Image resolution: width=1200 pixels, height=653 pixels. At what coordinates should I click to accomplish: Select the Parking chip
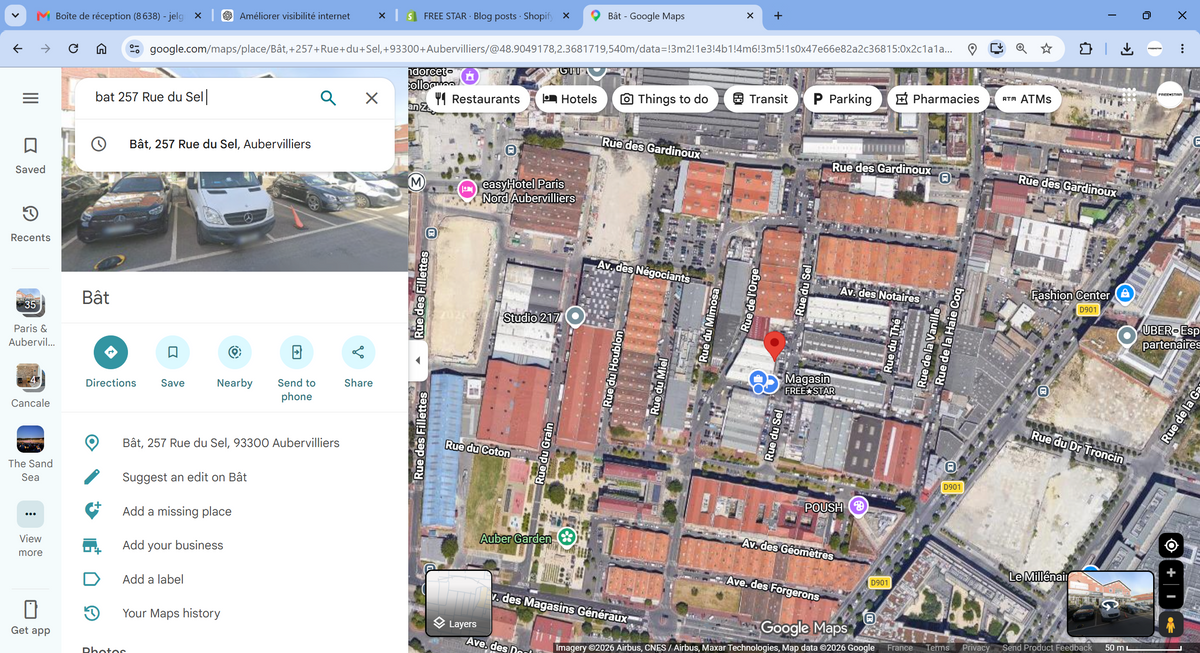[842, 99]
